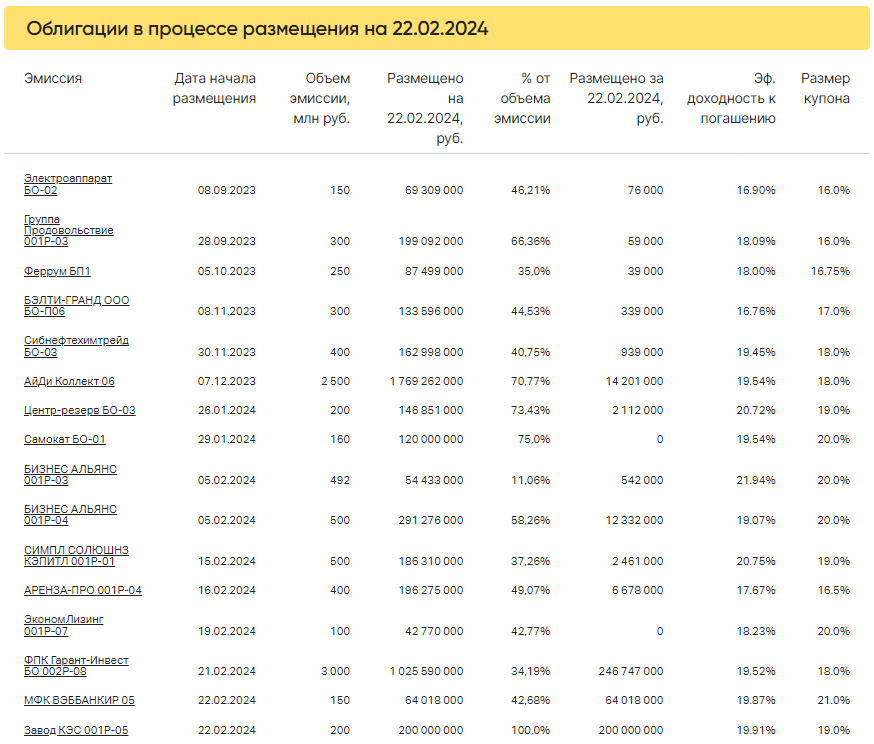Select the date 26.01.2024 cell
Image resolution: width=874 pixels, height=744 pixels.
(226, 410)
